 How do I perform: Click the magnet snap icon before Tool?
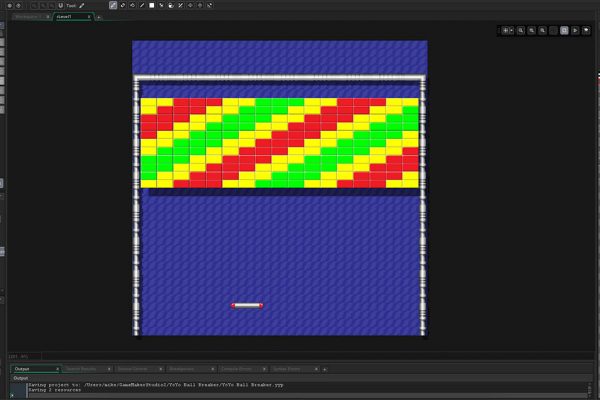60,5
